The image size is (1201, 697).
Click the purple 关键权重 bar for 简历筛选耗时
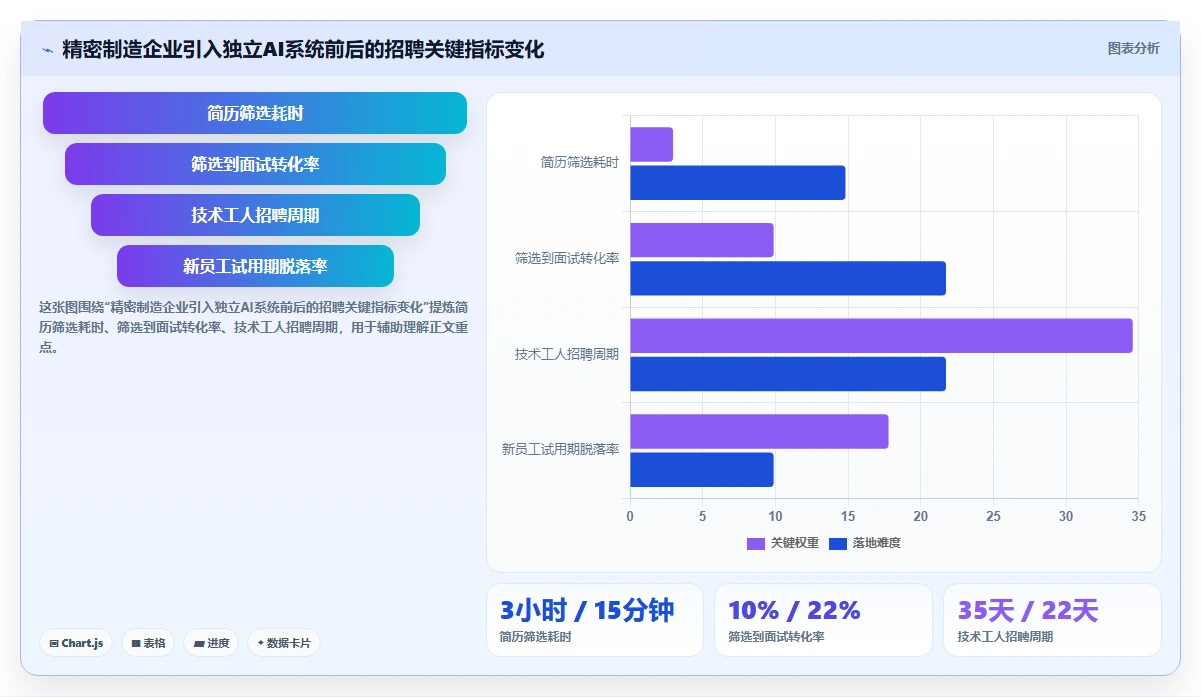(651, 145)
